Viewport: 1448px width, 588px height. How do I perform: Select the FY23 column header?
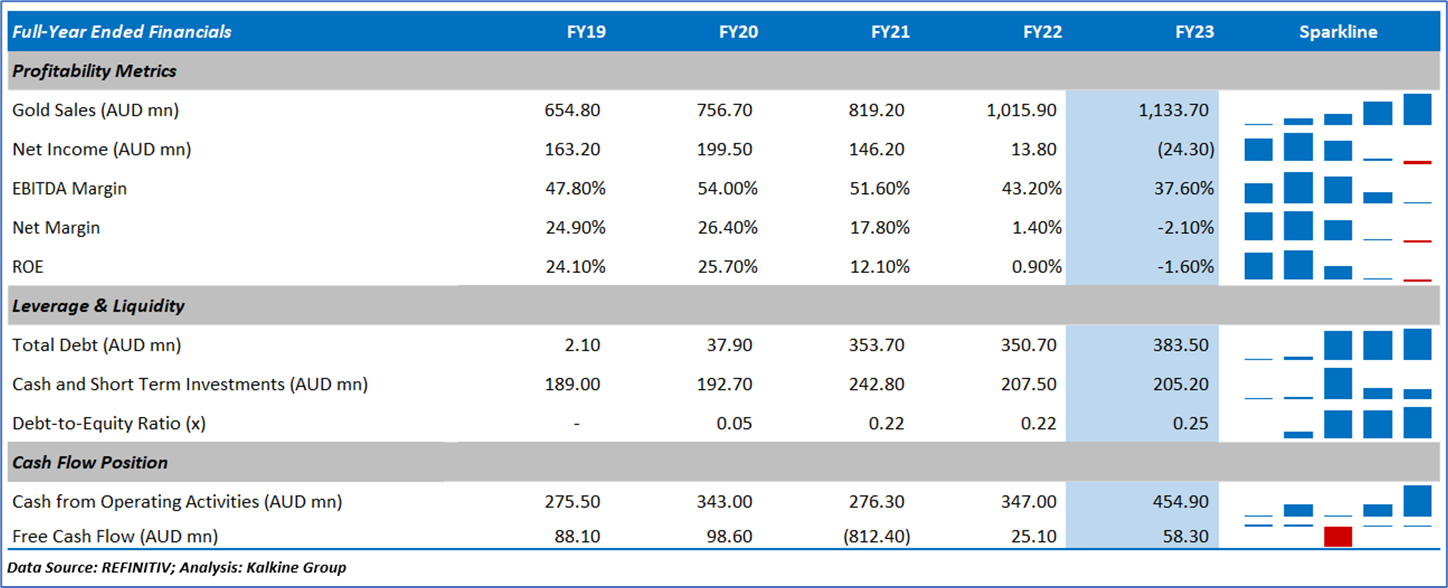pos(1195,32)
